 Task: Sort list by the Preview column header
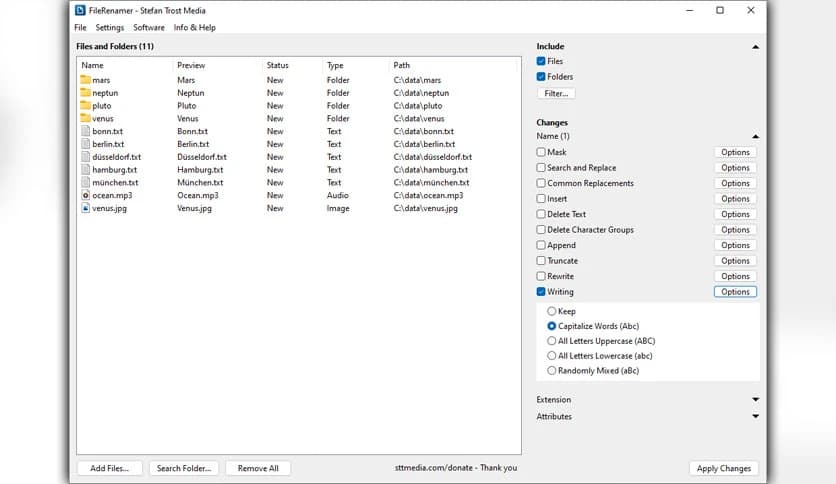[191, 65]
